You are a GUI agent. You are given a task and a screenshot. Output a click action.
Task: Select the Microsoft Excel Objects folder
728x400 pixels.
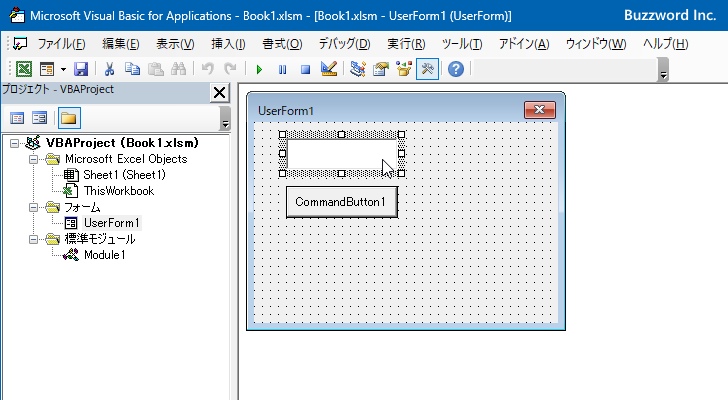coord(126,159)
